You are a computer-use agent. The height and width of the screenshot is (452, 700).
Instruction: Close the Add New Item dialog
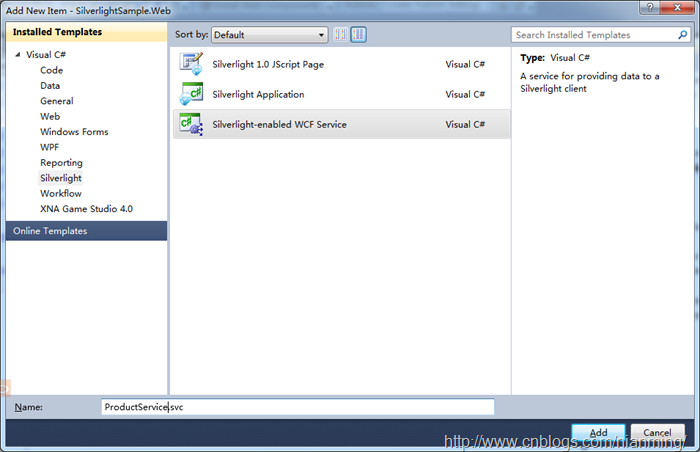pos(677,7)
